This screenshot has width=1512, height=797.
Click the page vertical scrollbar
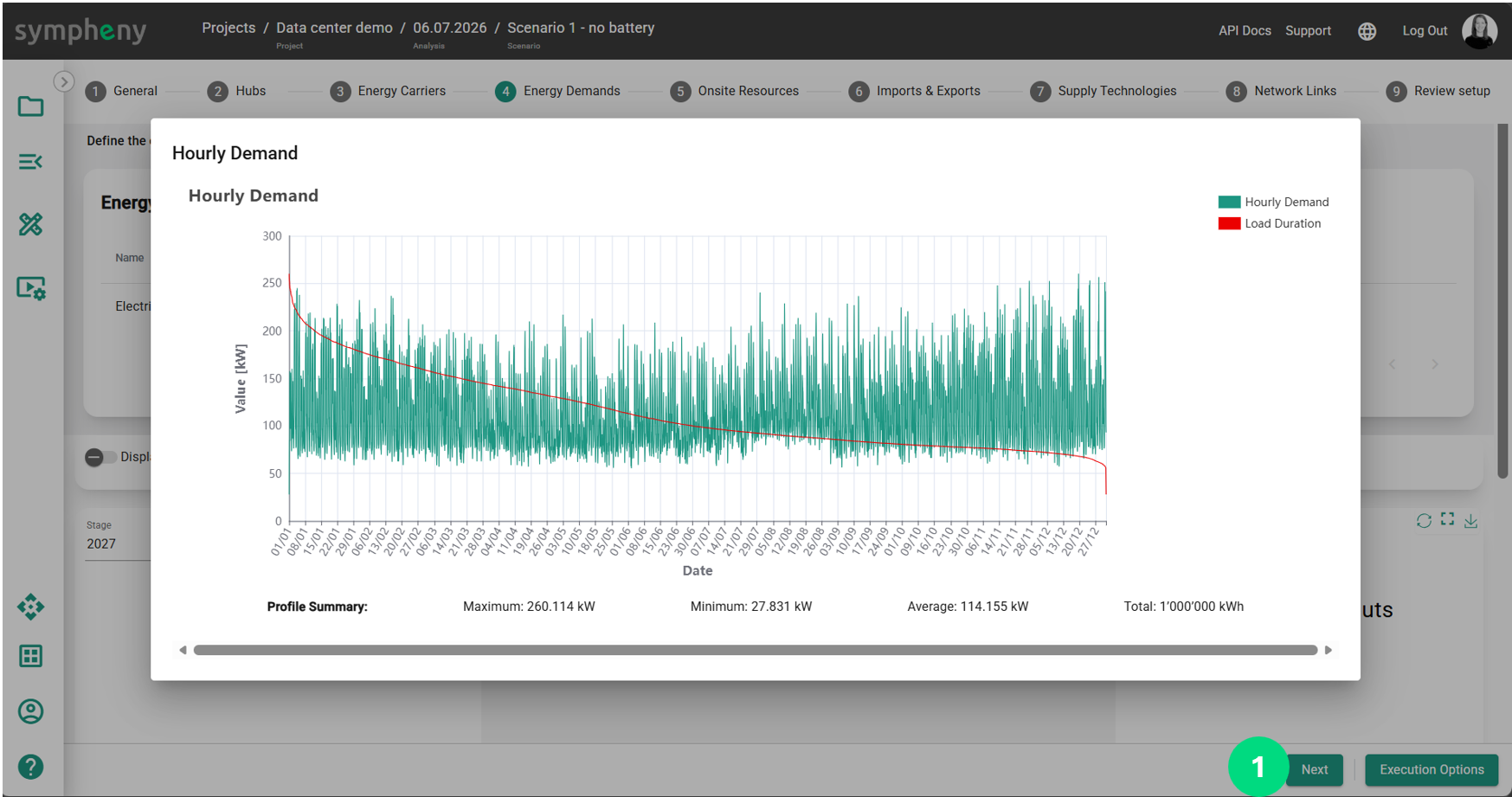pyautogui.click(x=1502, y=301)
